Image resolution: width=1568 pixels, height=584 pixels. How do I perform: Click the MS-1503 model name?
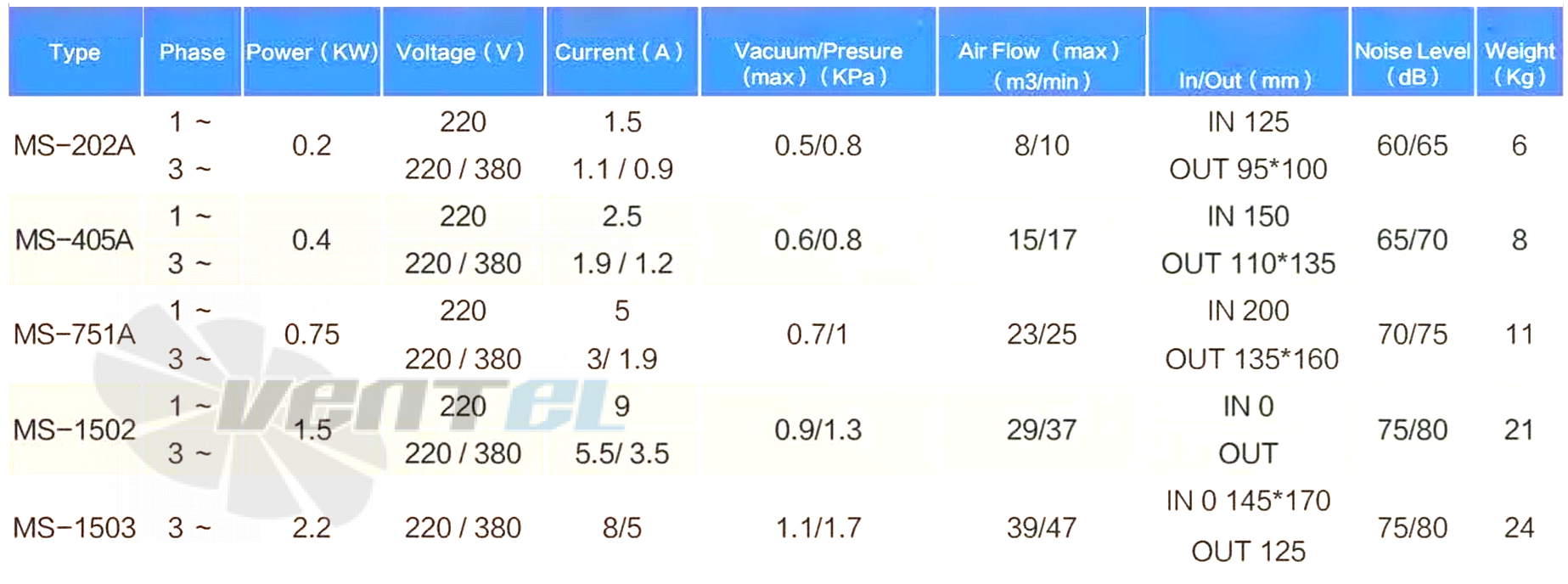(75, 528)
